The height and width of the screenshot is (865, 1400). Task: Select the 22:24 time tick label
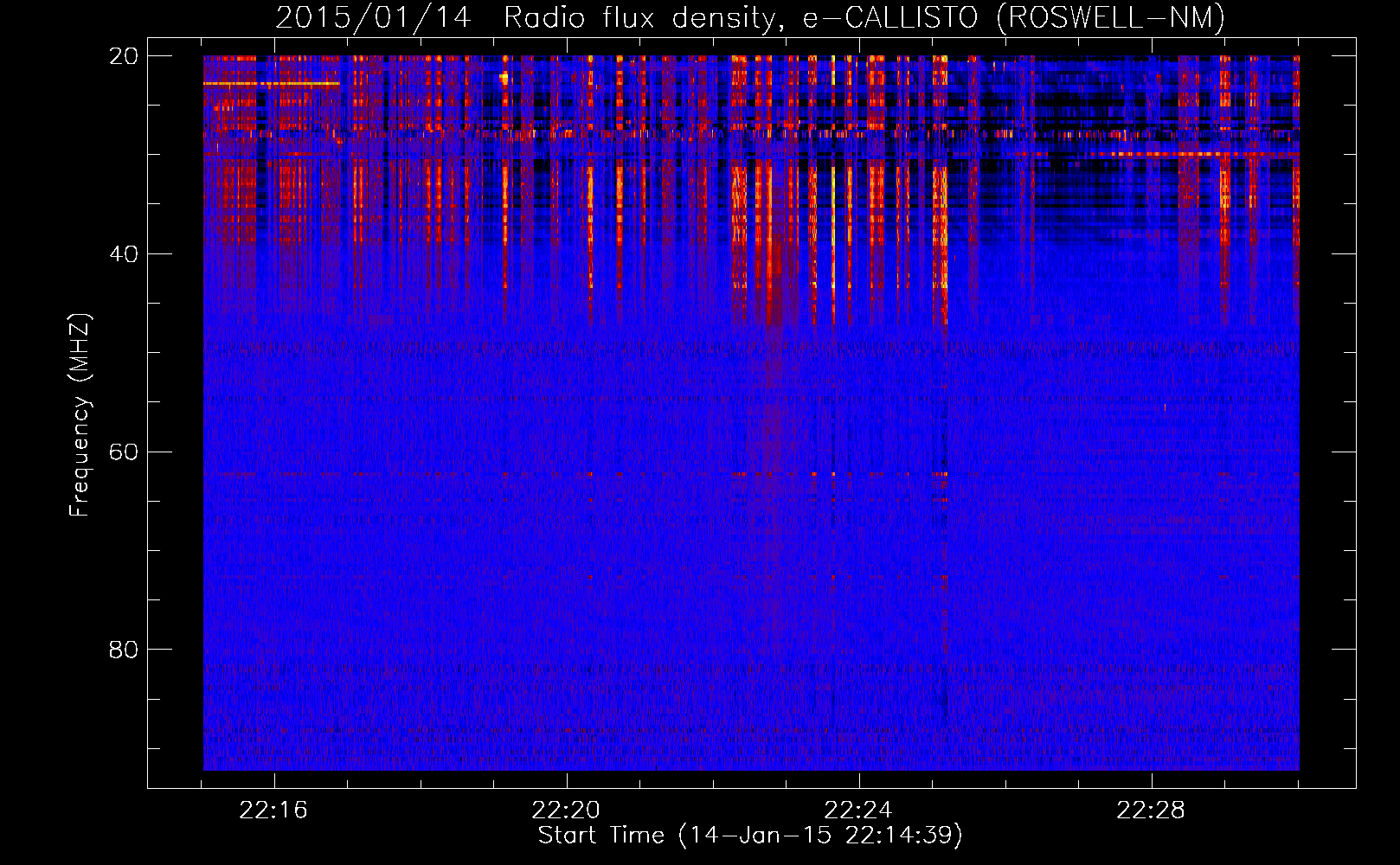coord(858,811)
